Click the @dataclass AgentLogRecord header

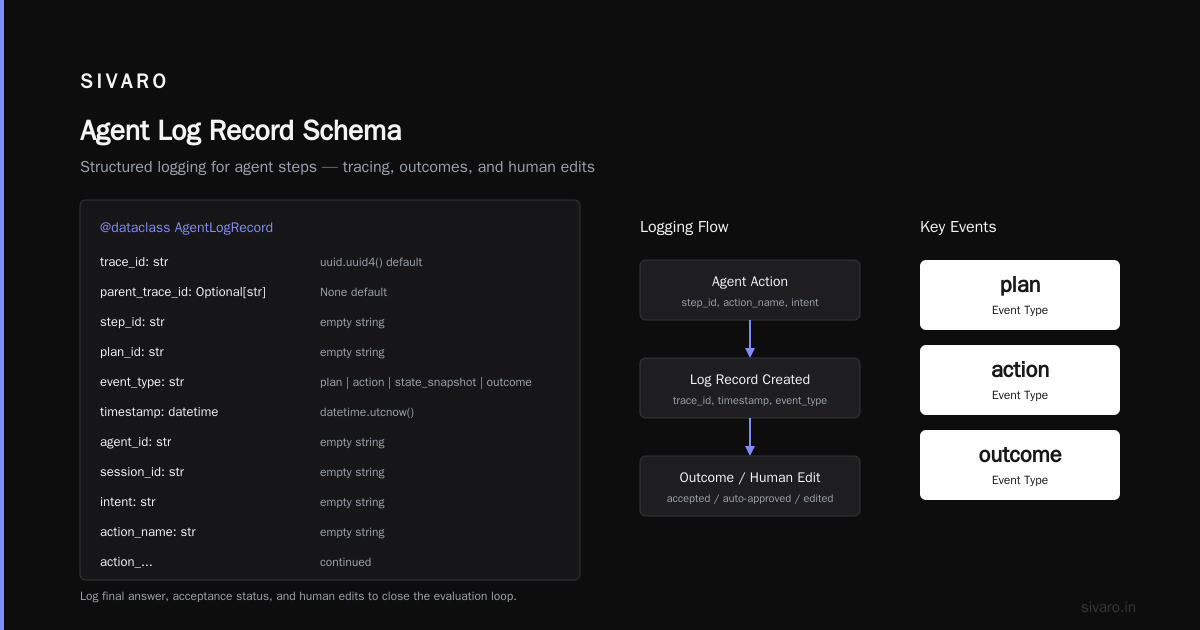tap(186, 228)
